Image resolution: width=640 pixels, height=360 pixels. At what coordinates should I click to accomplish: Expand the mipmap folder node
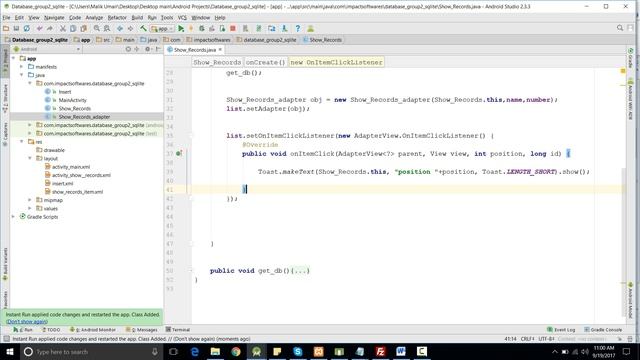(x=30, y=200)
